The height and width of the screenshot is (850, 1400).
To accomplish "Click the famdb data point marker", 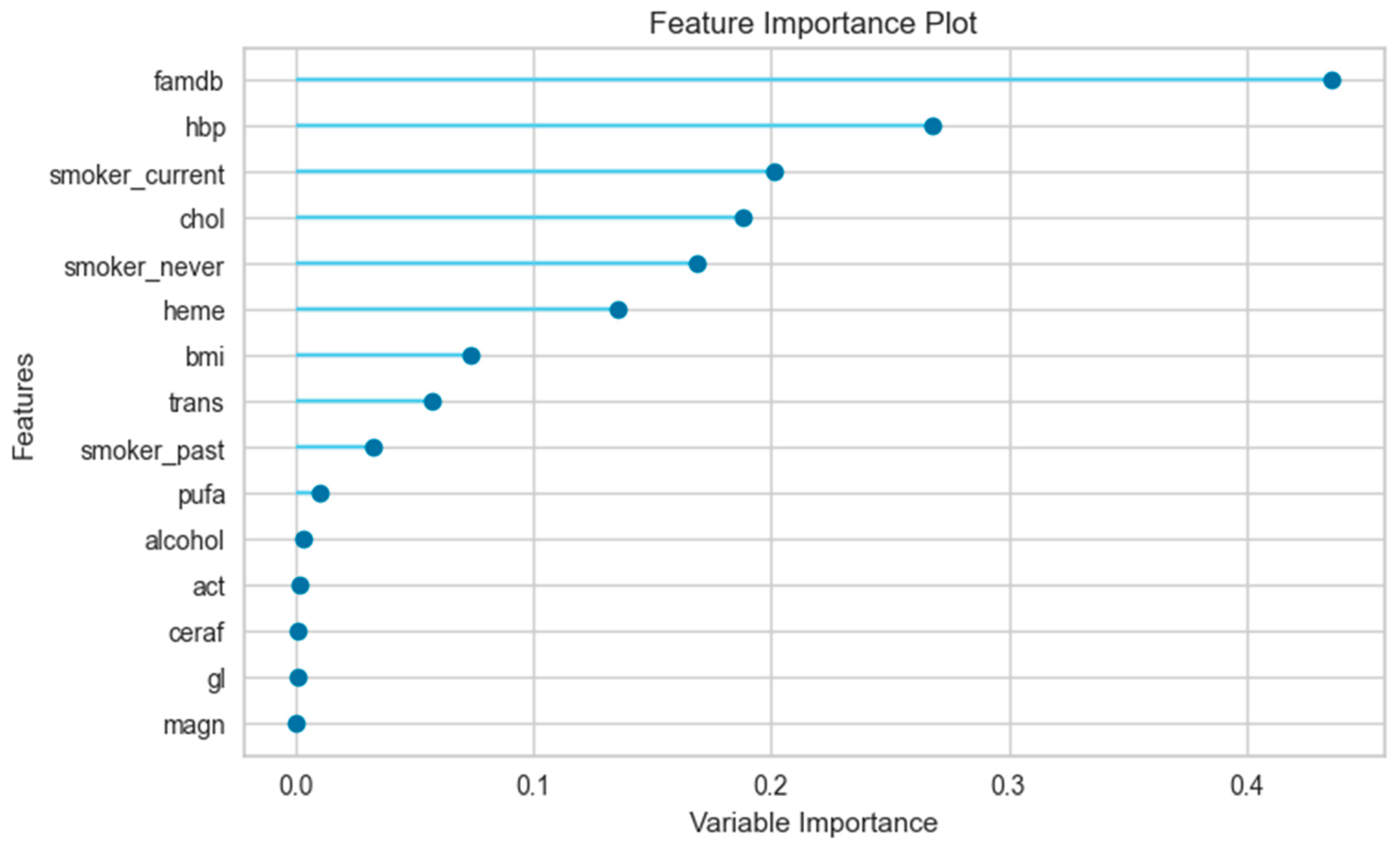I will click(1332, 80).
